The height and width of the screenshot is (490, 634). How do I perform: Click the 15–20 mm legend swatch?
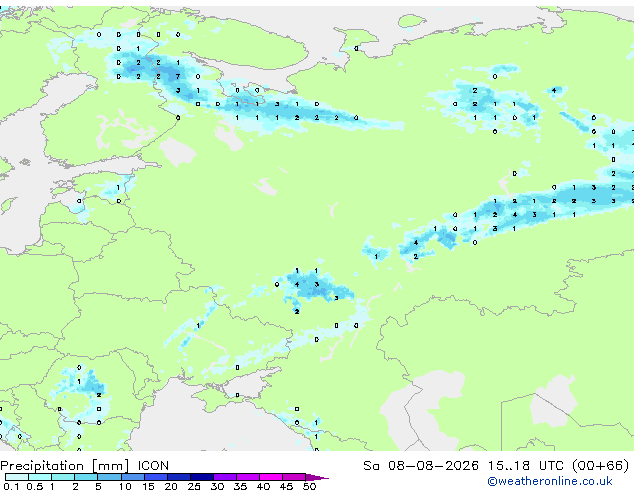tap(155, 477)
